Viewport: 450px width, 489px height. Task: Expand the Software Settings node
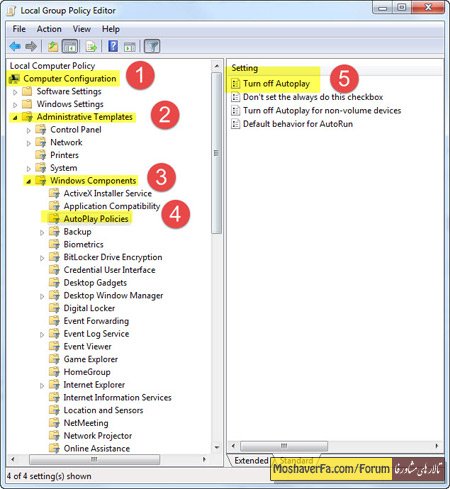15,92
